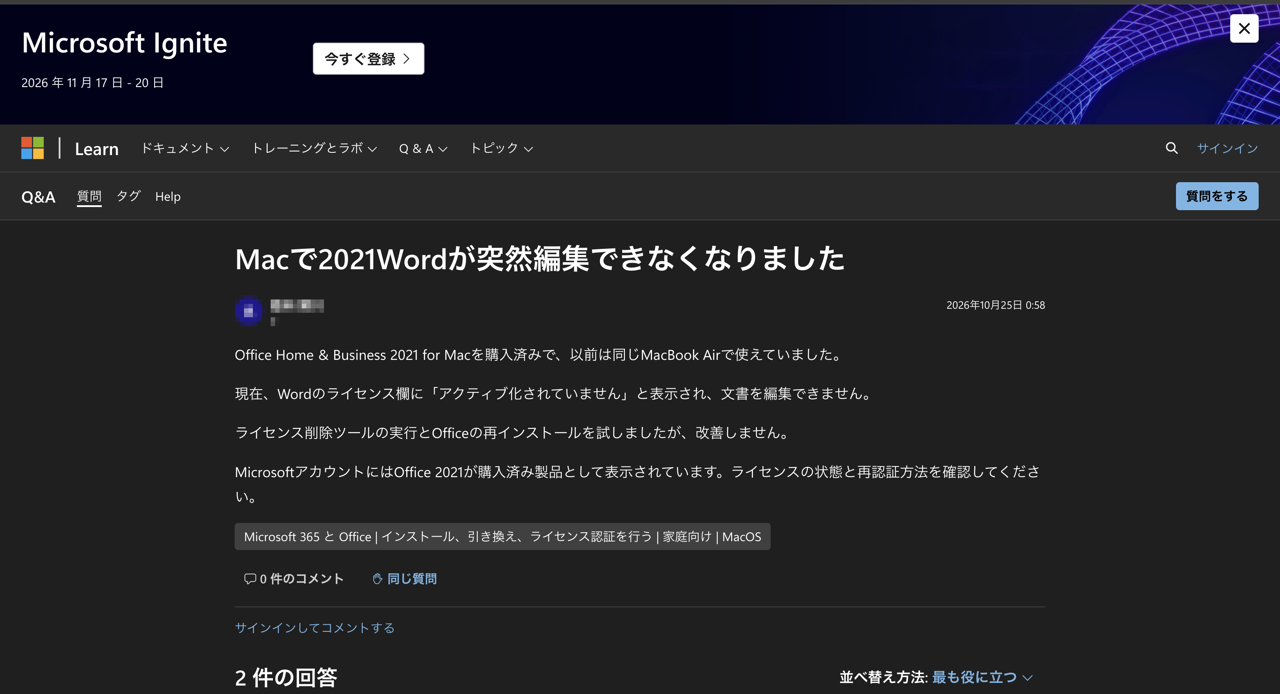The height and width of the screenshot is (694, 1280).
Task: Click the サインイン link in header
Action: coord(1228,148)
